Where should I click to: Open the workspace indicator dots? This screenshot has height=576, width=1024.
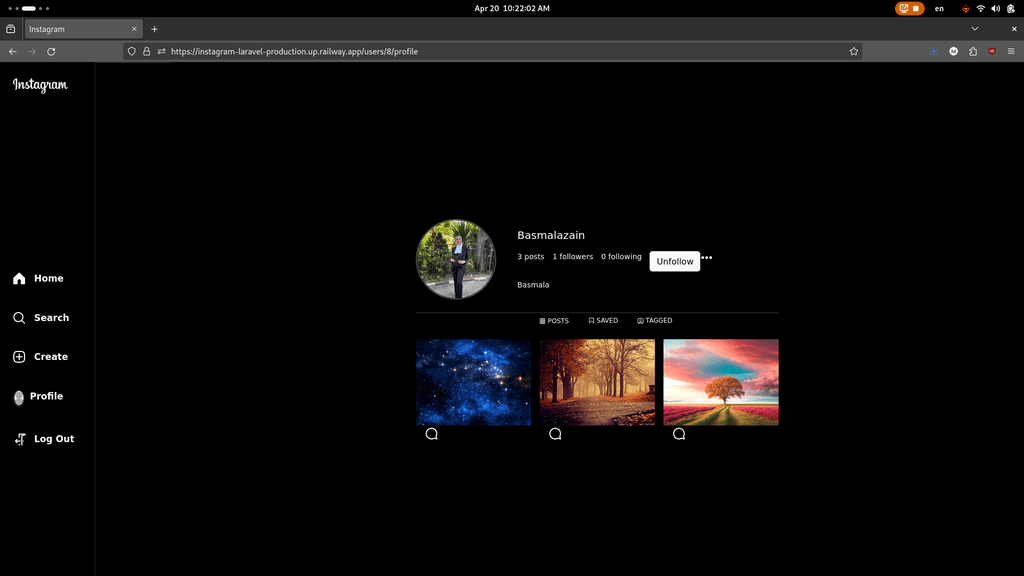29,8
